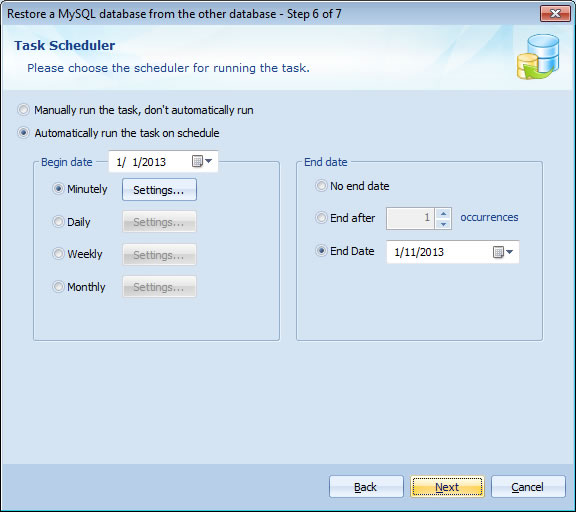Choose the Weekly schedule option
The image size is (576, 512).
pos(58,253)
